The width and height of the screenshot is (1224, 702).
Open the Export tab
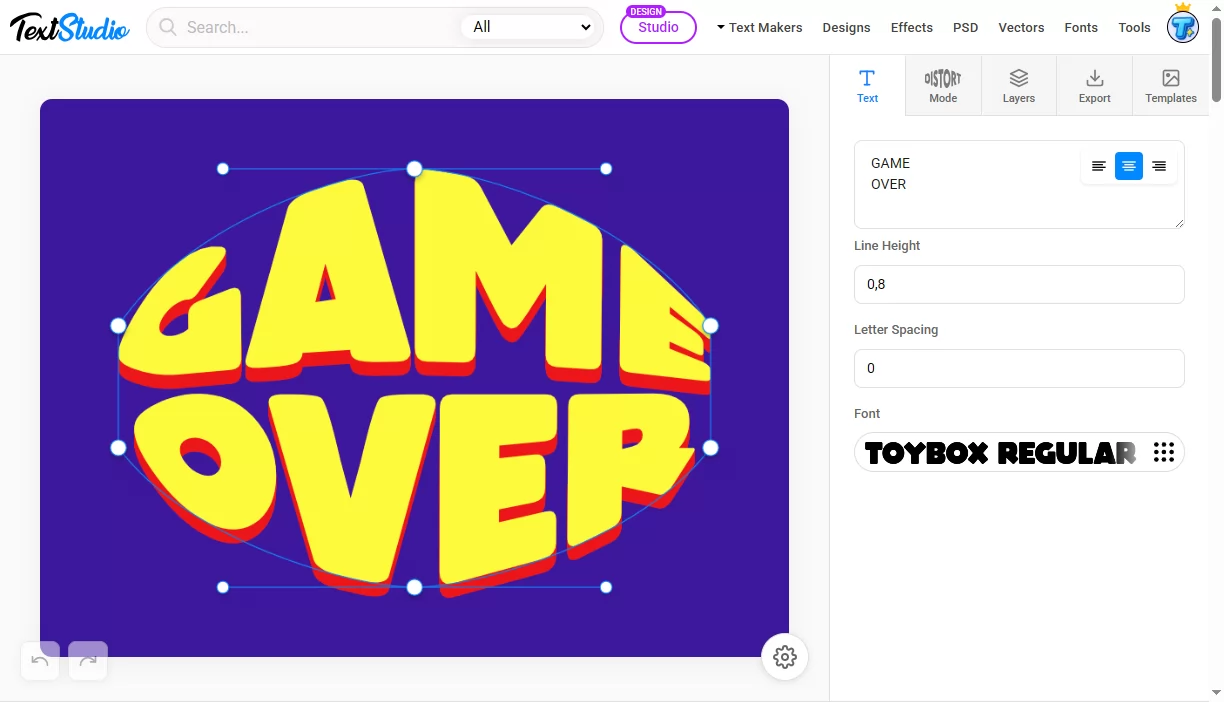coord(1095,86)
